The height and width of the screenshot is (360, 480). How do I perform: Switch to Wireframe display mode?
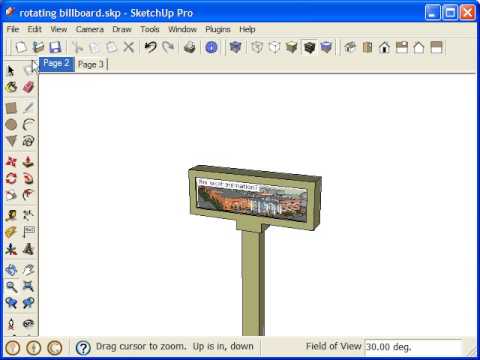tap(257, 47)
